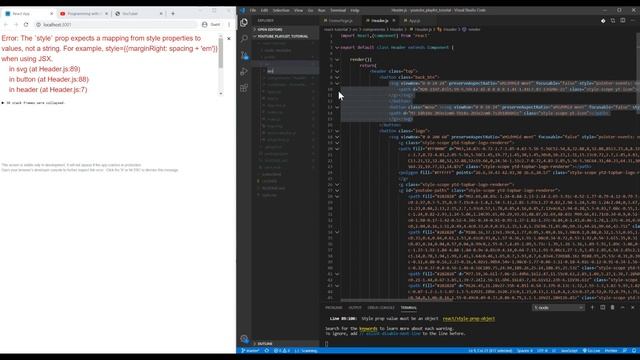Open Explorer view in VS Code activity bar
640x360 pixels.
tap(244, 22)
